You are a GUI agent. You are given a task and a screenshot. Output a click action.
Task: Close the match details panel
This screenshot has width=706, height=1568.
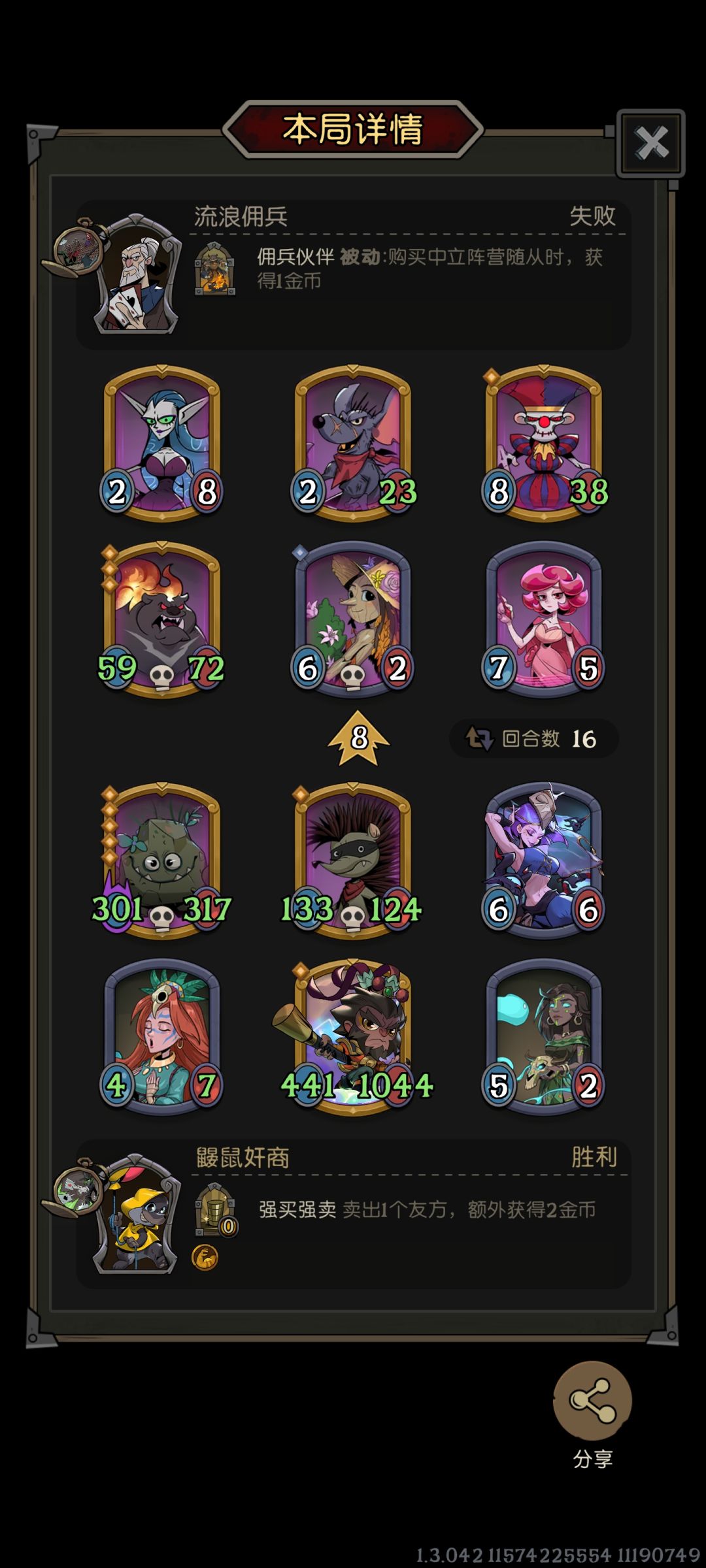point(651,143)
